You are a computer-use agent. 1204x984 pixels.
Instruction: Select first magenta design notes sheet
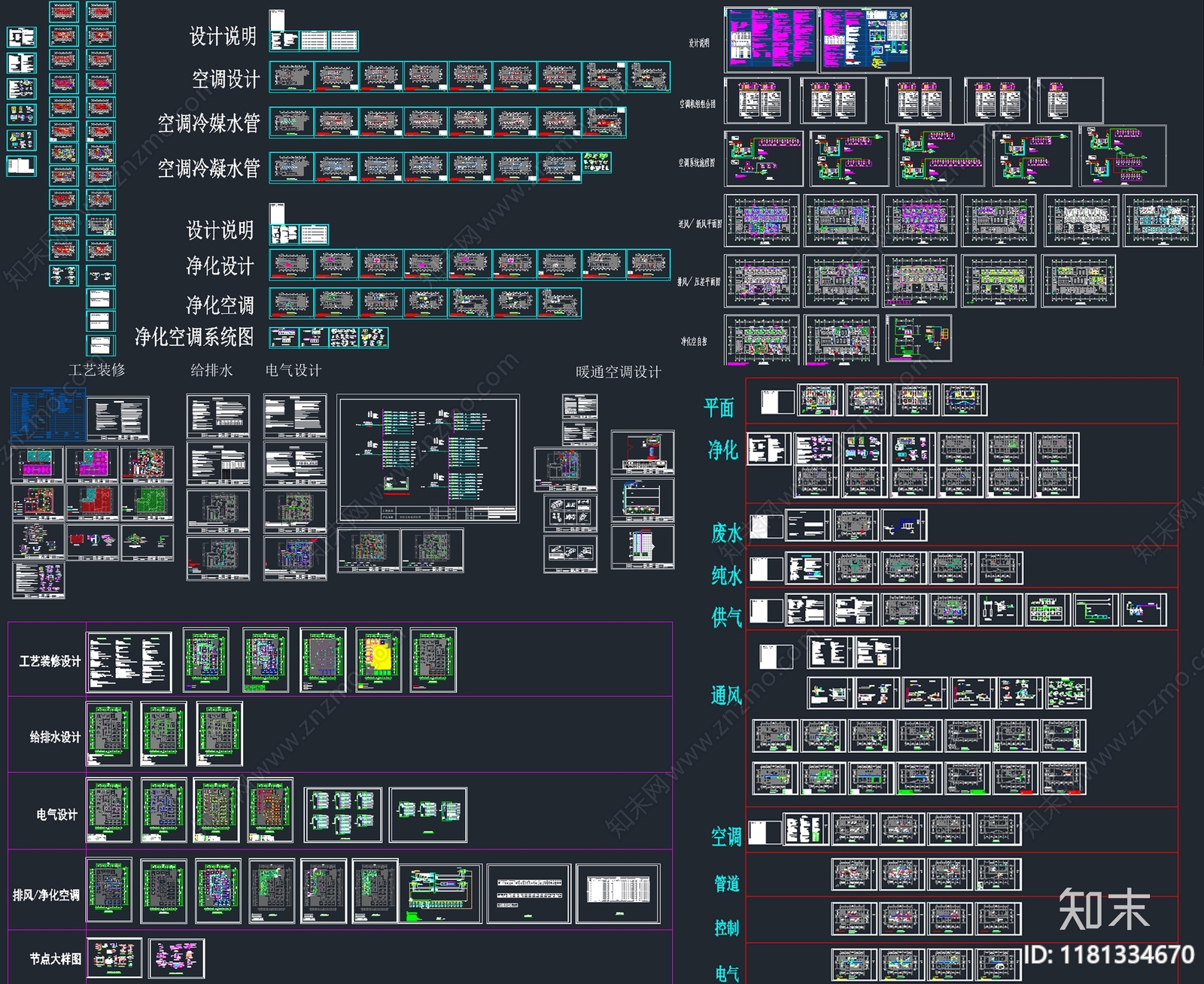click(x=771, y=40)
